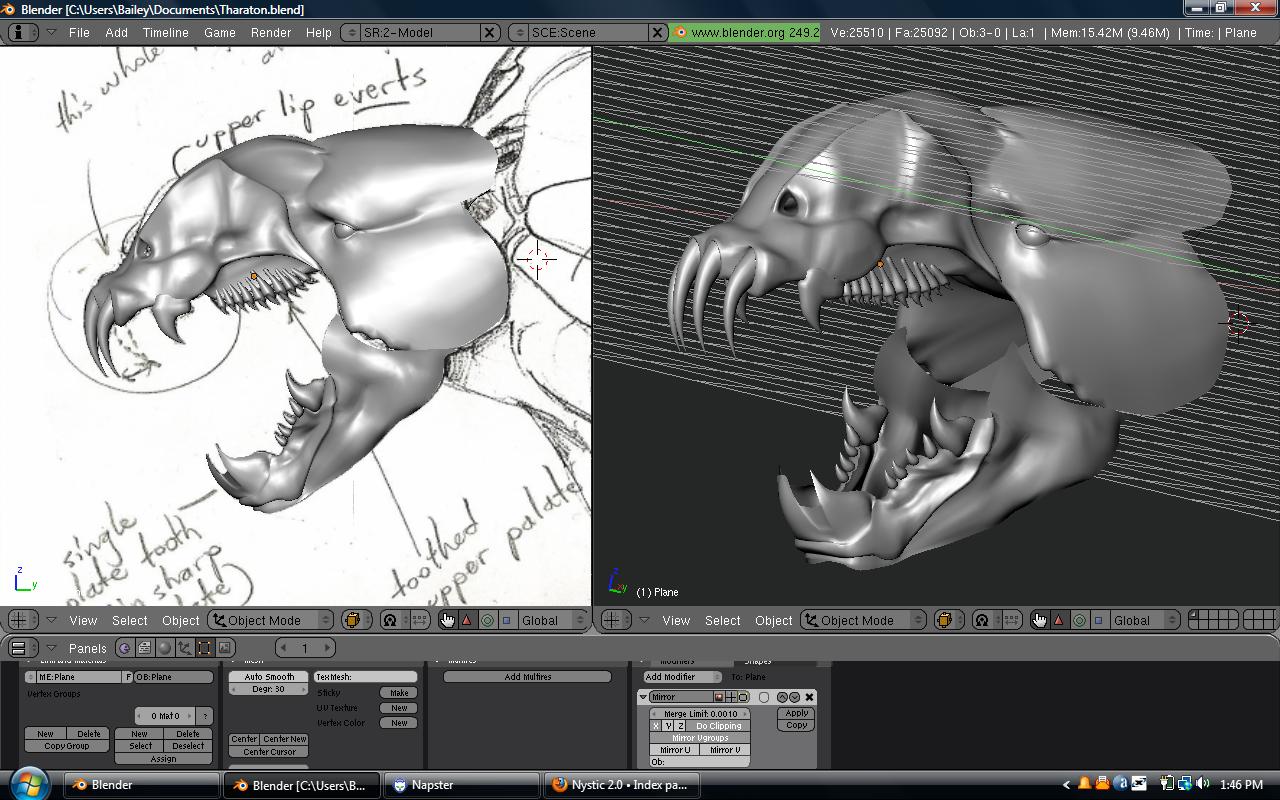Open the Object Mode dropdown in left viewport

coord(270,620)
